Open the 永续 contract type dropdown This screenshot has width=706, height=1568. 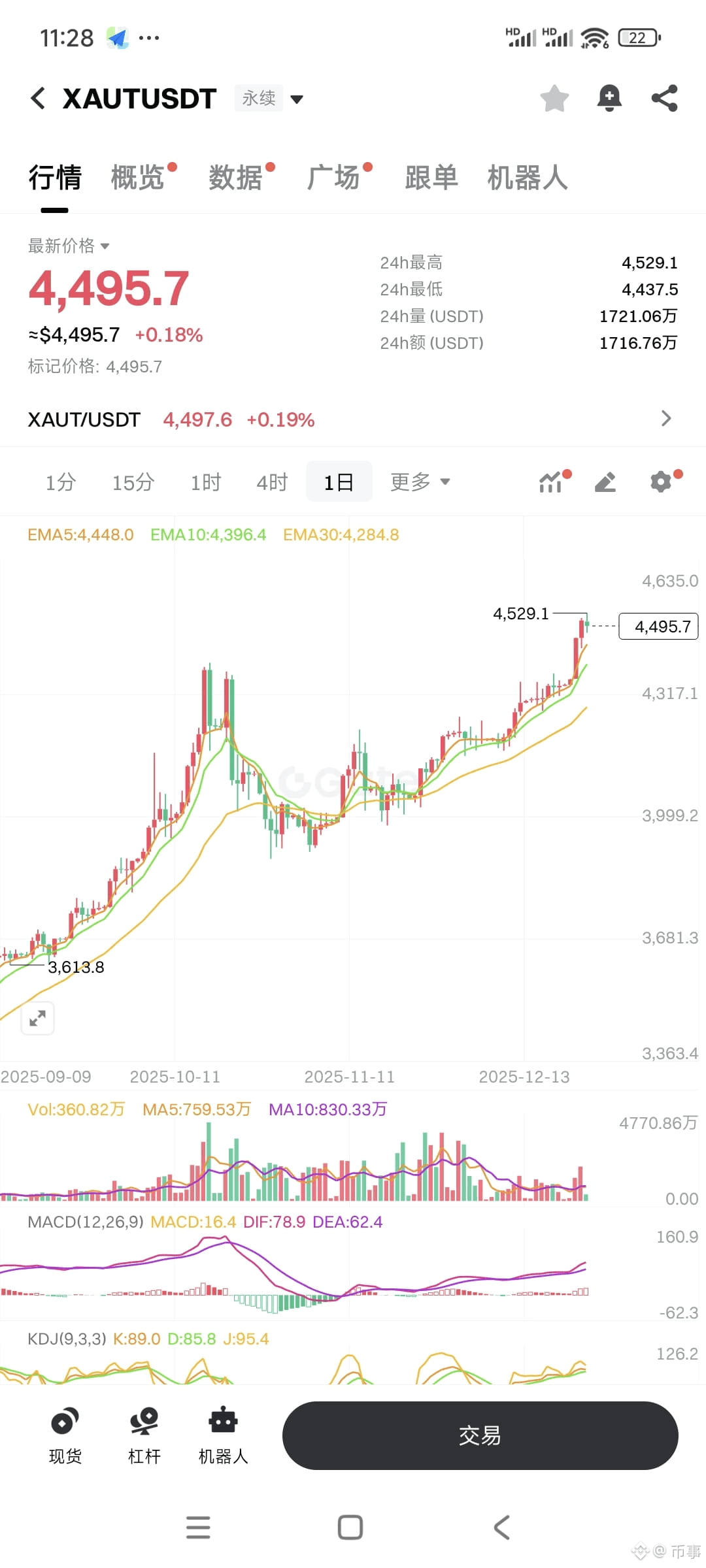point(269,99)
